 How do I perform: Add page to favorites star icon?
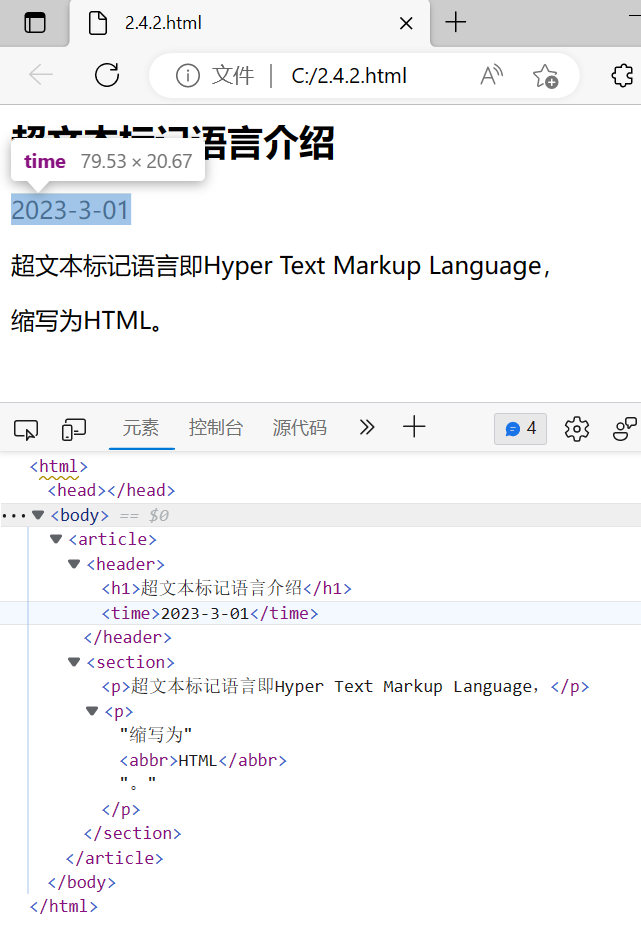(545, 75)
